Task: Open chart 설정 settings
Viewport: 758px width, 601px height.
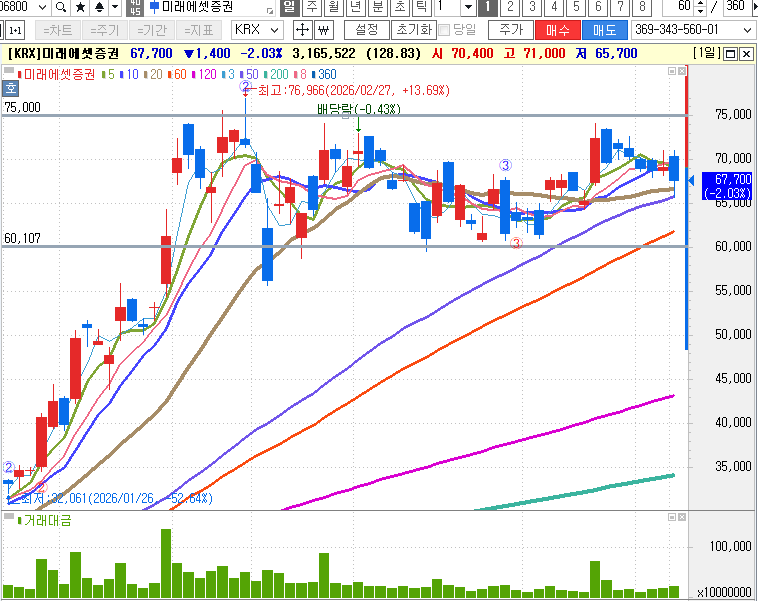Action: pyautogui.click(x=367, y=30)
